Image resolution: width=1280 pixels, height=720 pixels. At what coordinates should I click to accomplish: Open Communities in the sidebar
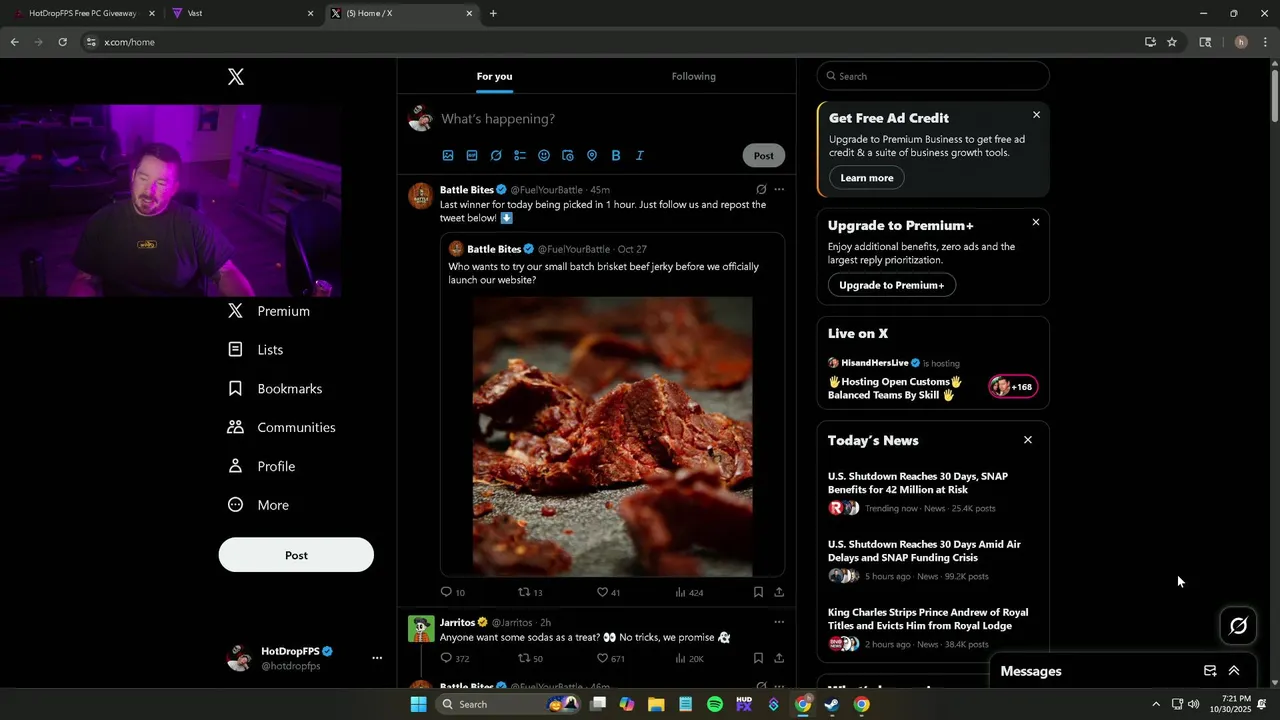282,427
